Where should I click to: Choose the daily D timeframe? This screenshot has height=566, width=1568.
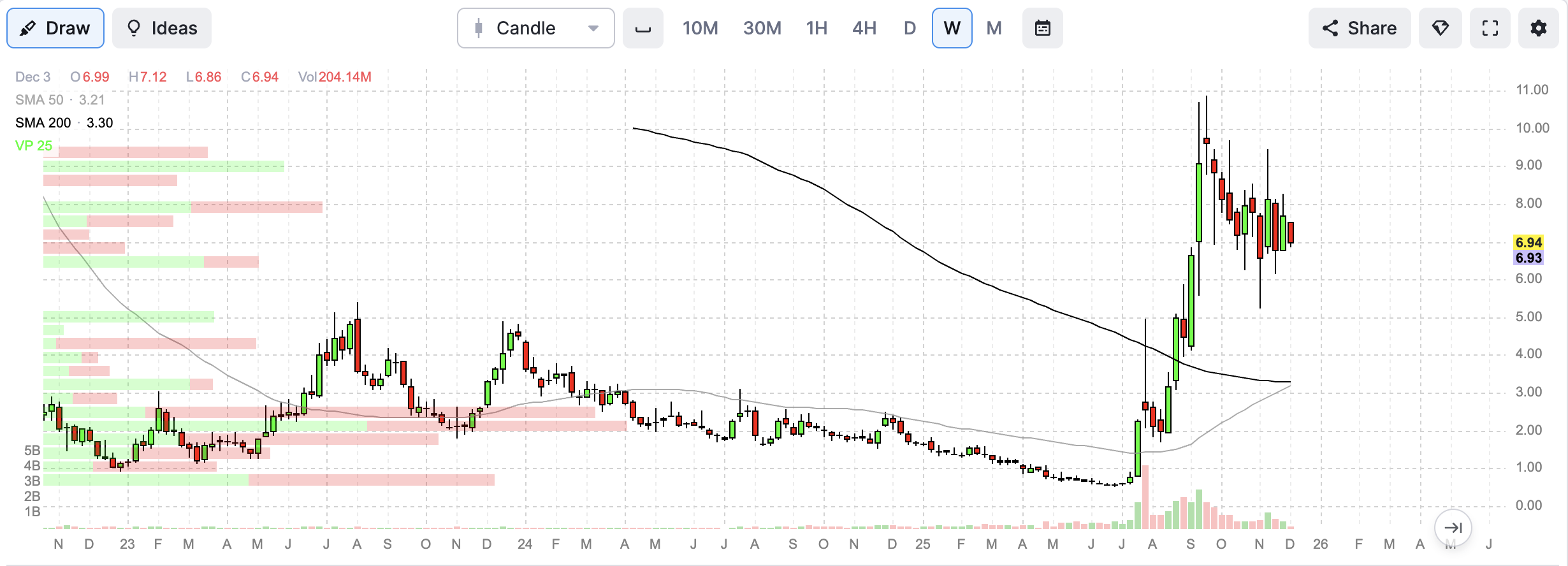(x=910, y=28)
